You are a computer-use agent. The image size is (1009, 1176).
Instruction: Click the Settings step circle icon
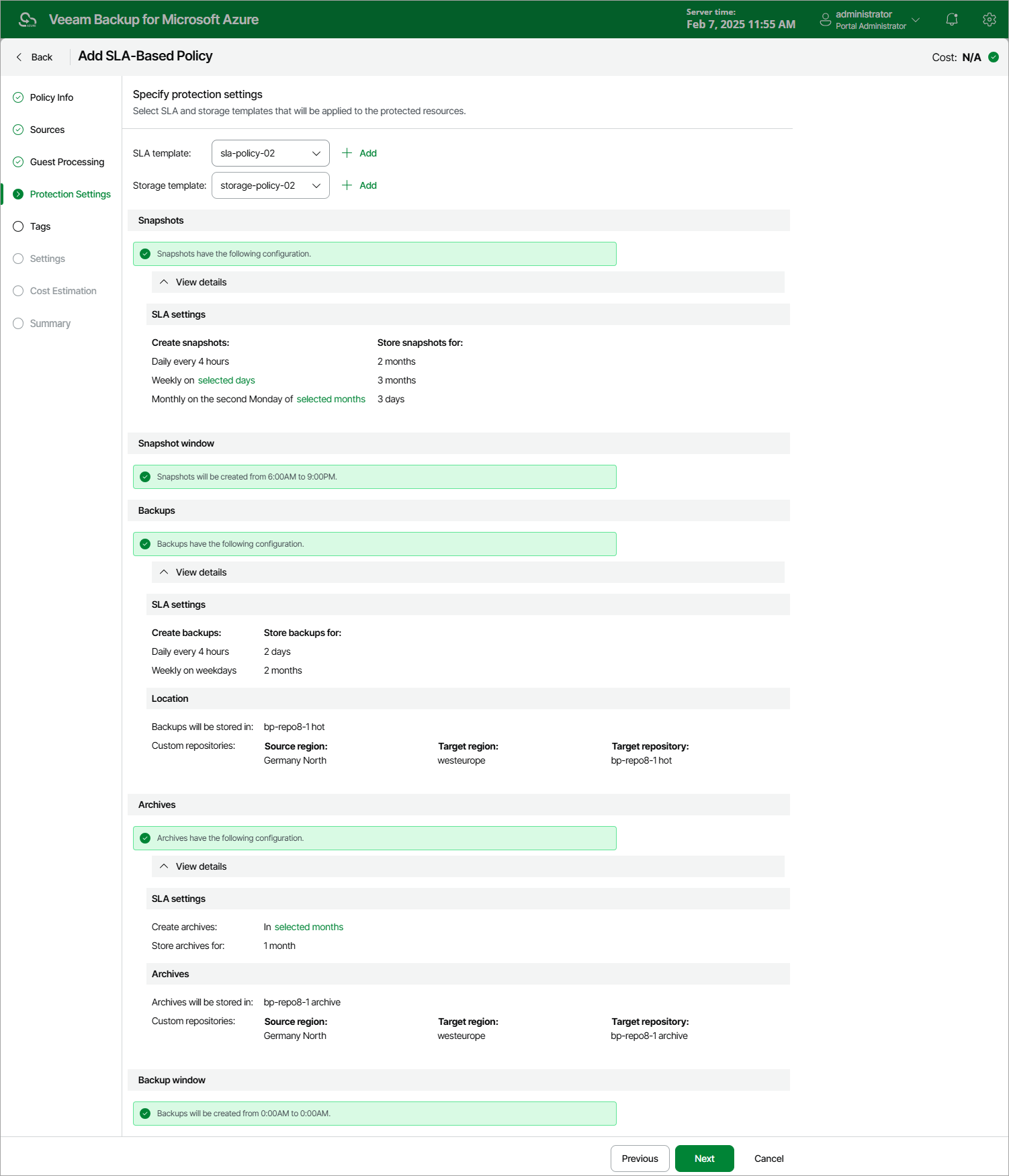tap(18, 259)
